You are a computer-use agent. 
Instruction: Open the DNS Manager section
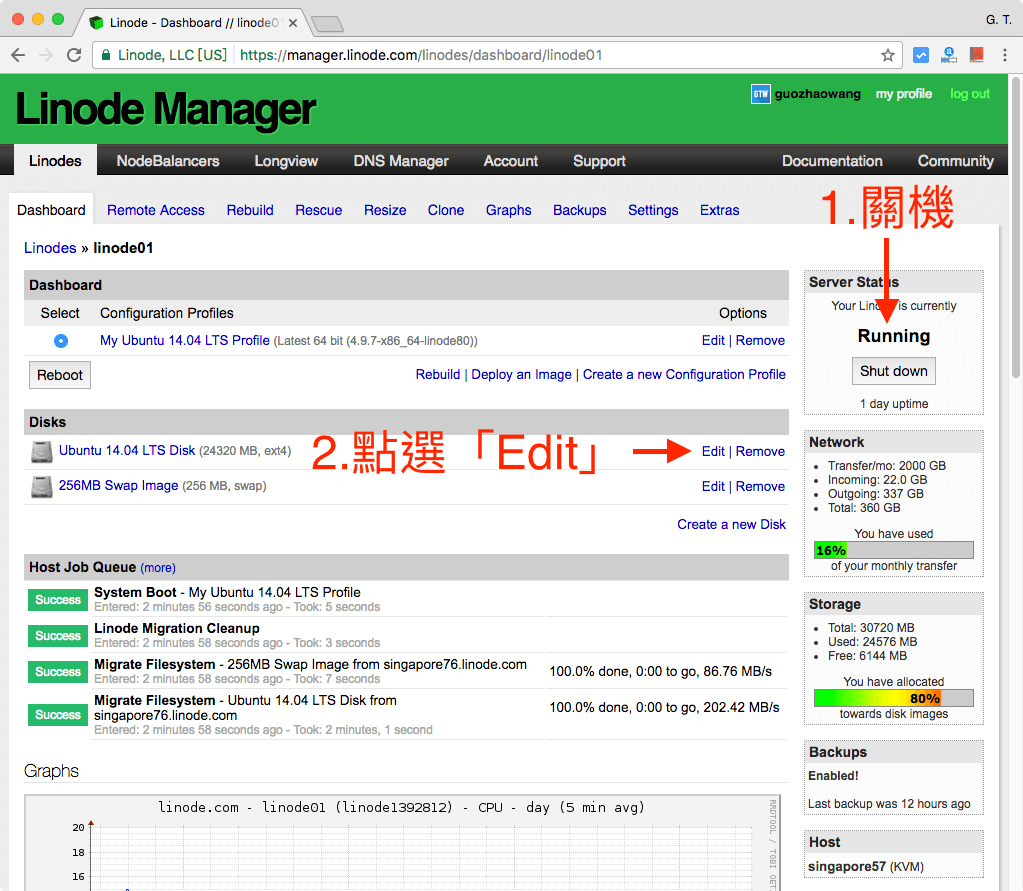(x=400, y=161)
